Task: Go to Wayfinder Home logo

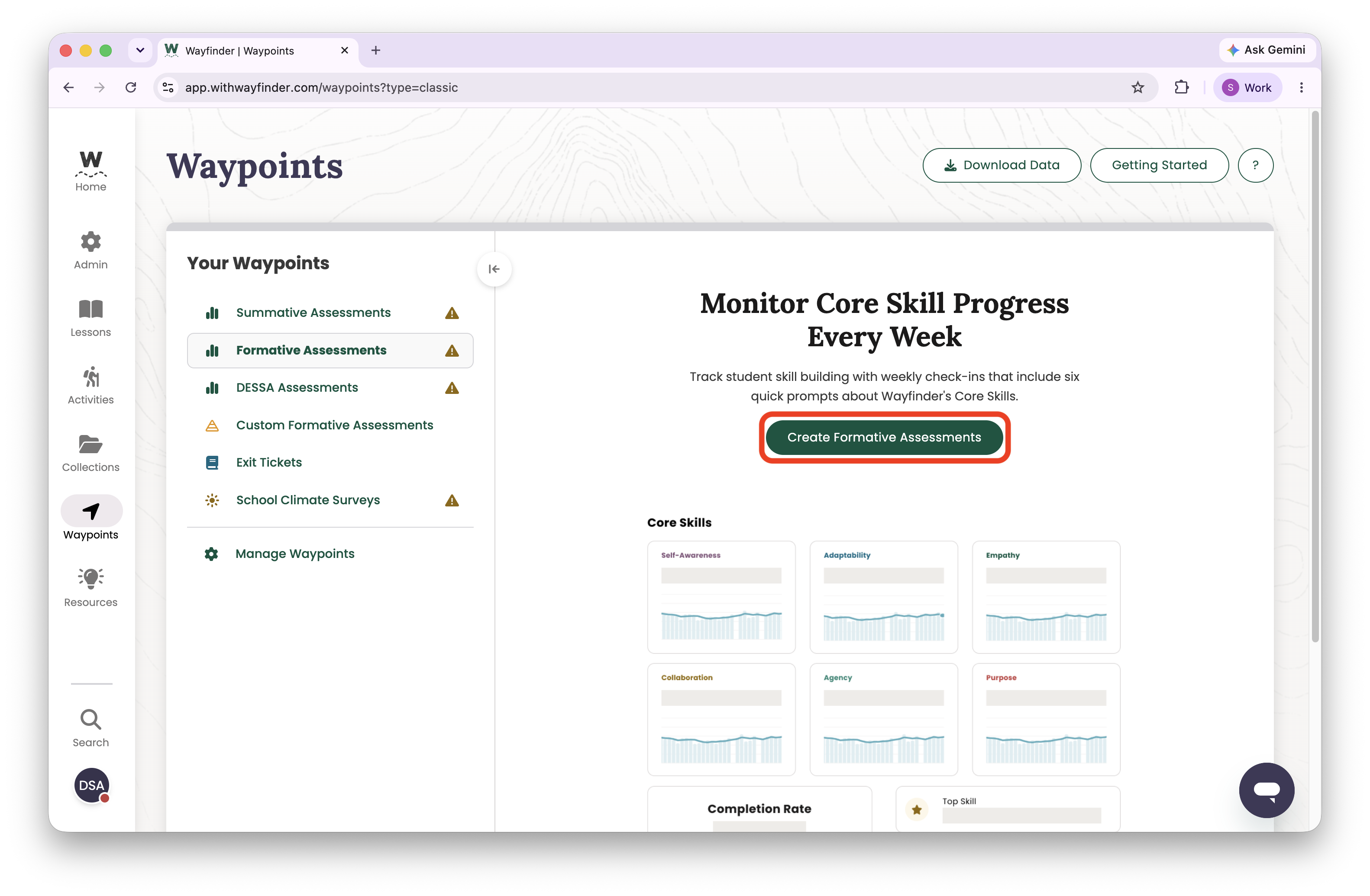Action: point(91,164)
